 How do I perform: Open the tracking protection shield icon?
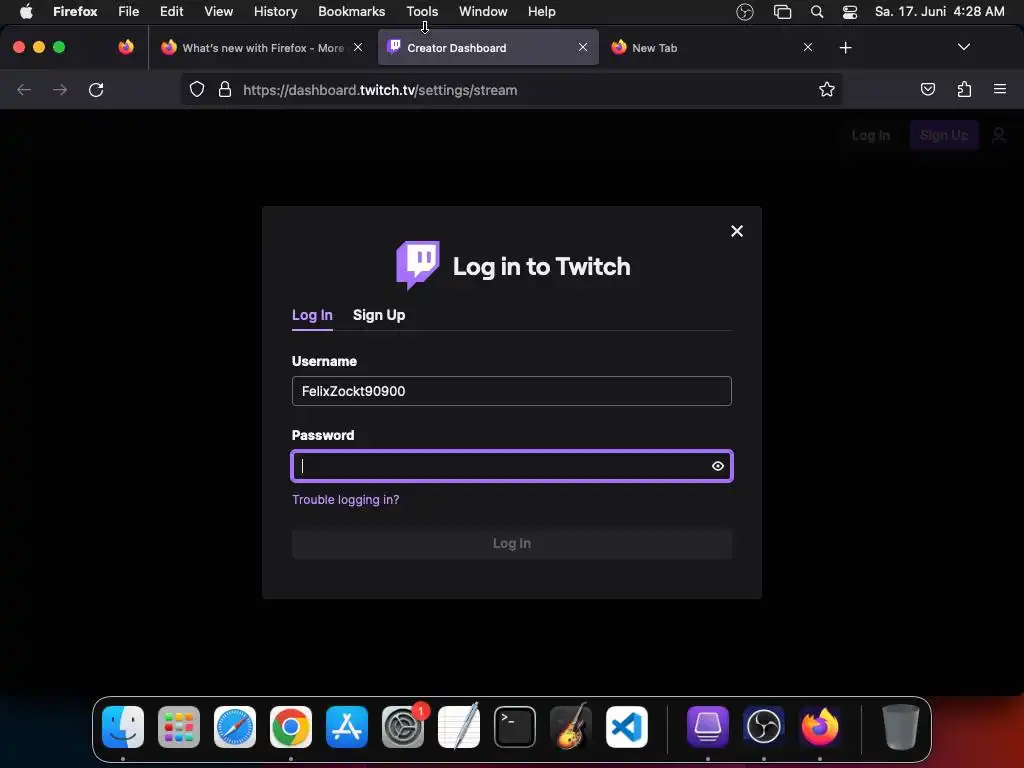click(197, 89)
